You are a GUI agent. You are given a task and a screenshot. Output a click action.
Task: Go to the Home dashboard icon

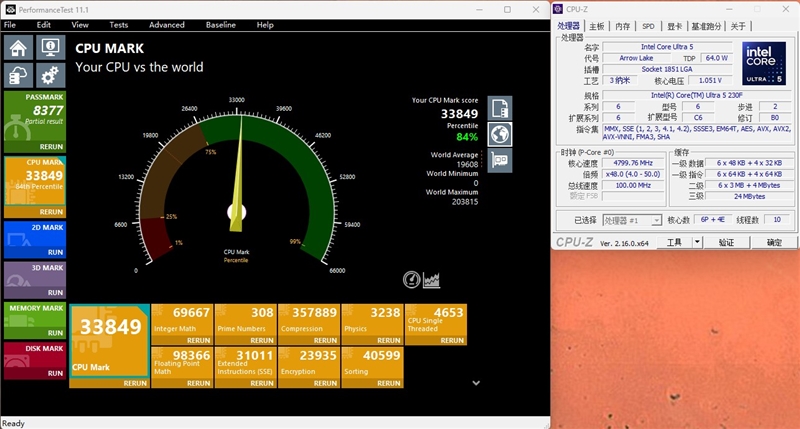[x=19, y=48]
